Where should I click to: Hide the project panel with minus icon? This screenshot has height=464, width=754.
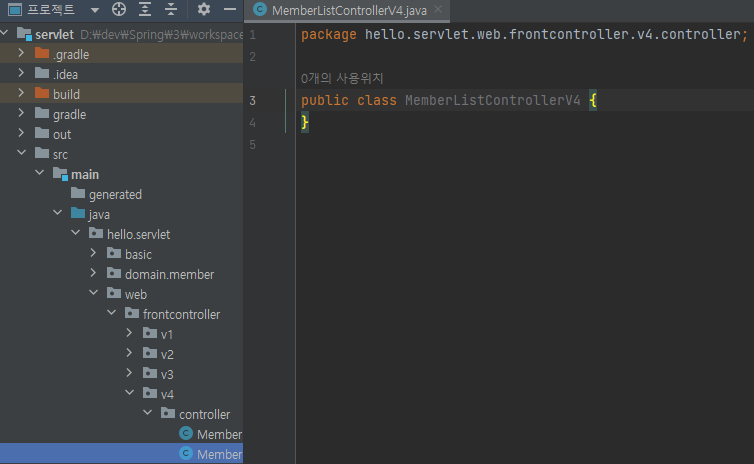coord(230,9)
